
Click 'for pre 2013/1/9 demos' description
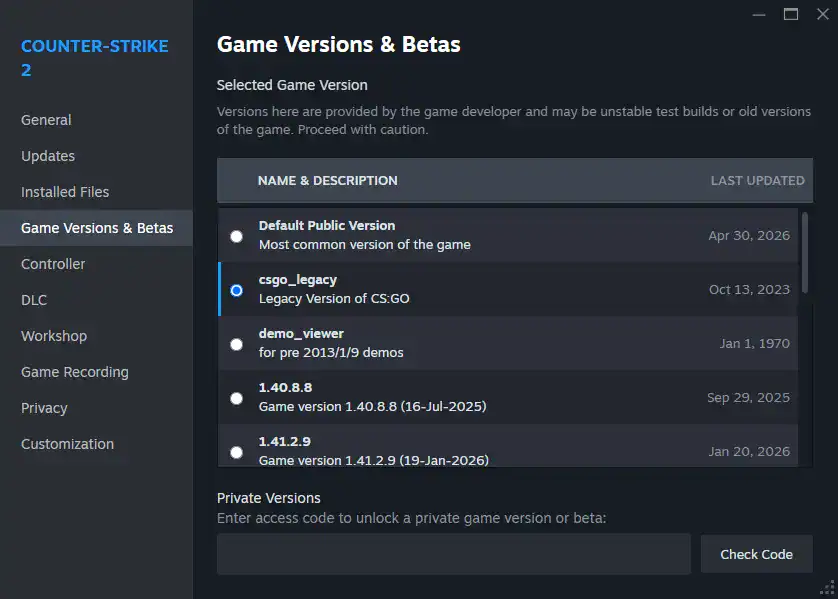[x=331, y=353]
